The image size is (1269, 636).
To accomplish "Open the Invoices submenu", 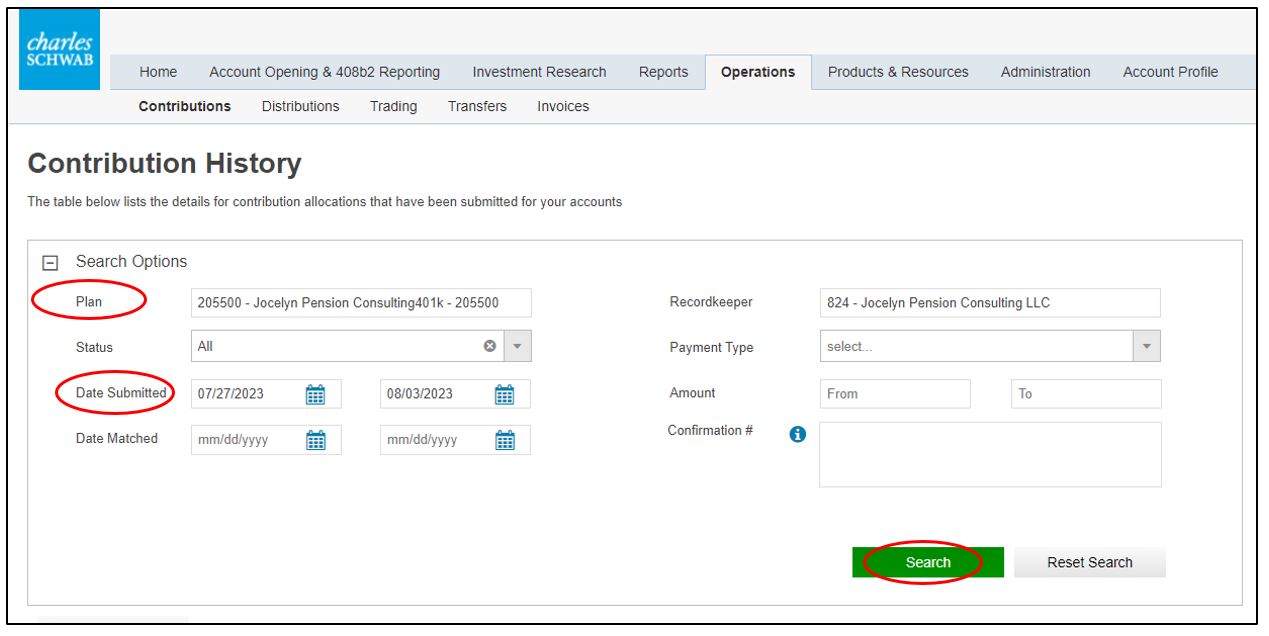I will [x=562, y=106].
